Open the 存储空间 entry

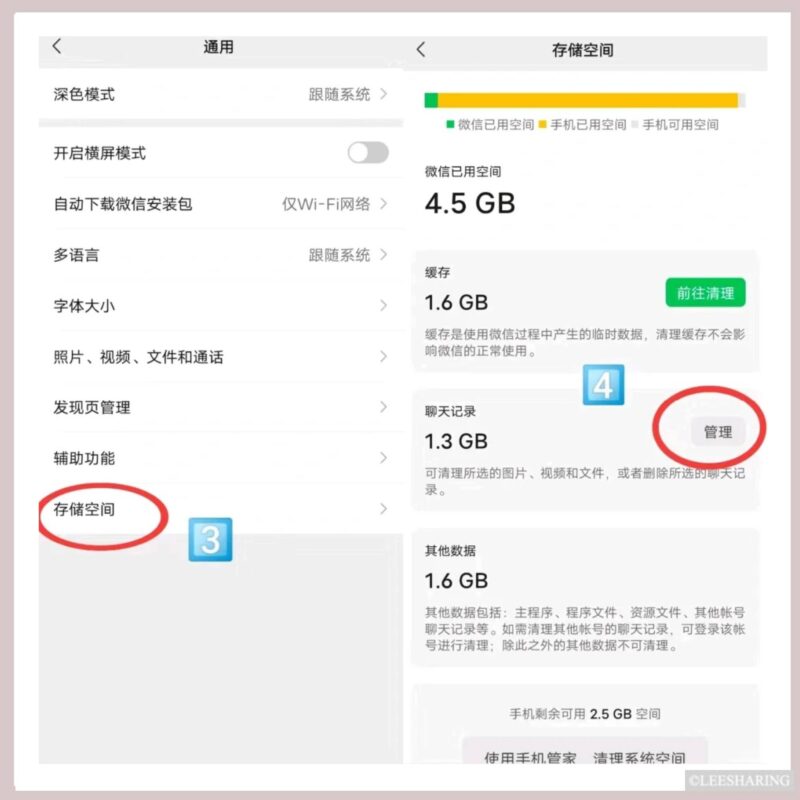220,509
